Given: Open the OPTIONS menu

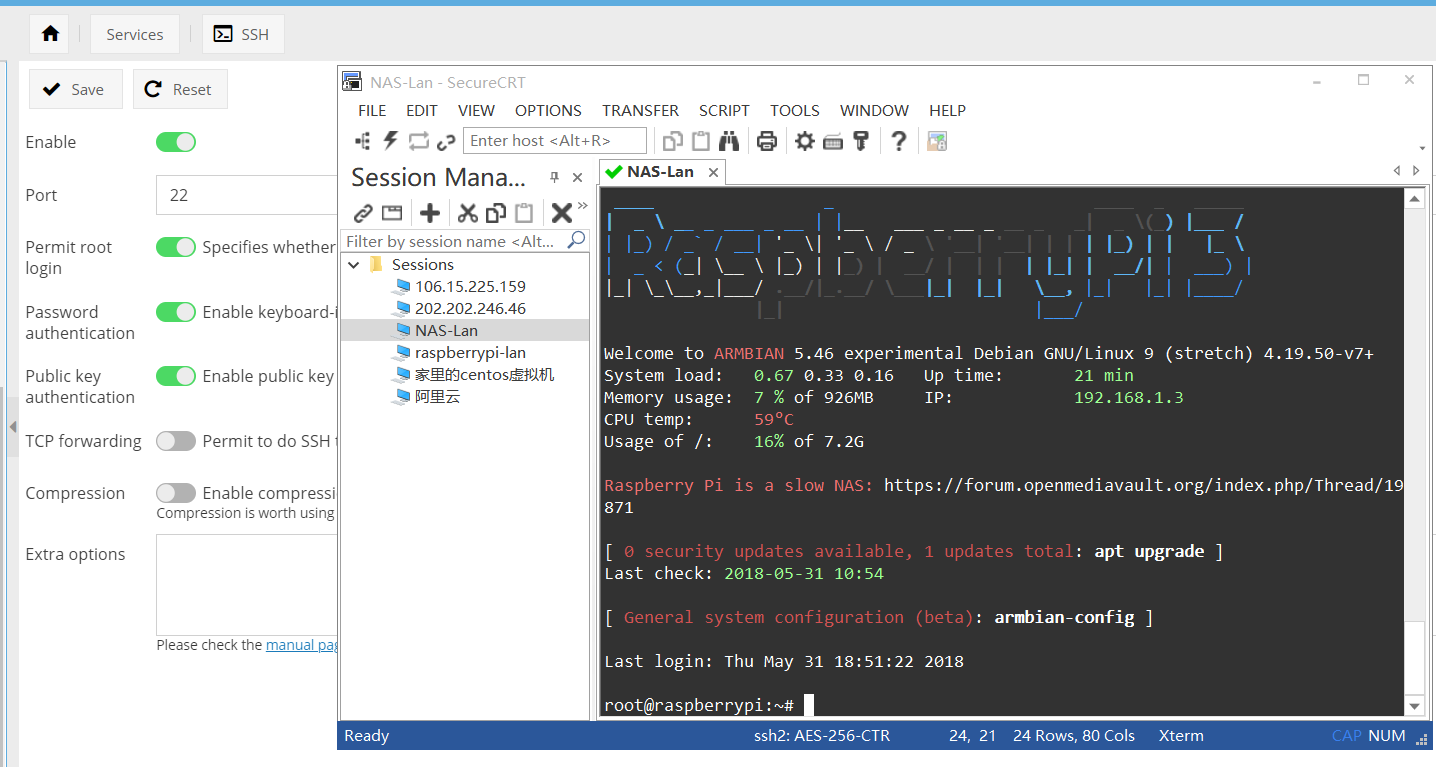Looking at the screenshot, I should tap(548, 110).
